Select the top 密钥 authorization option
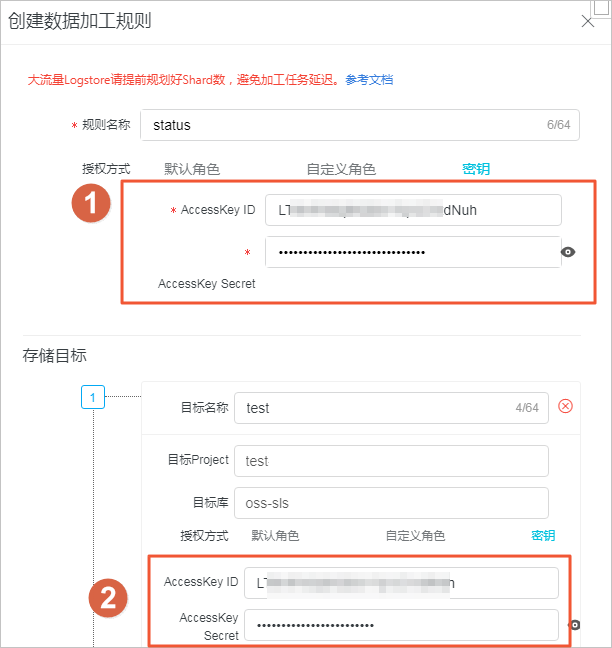Image resolution: width=612 pixels, height=648 pixels. (x=476, y=169)
